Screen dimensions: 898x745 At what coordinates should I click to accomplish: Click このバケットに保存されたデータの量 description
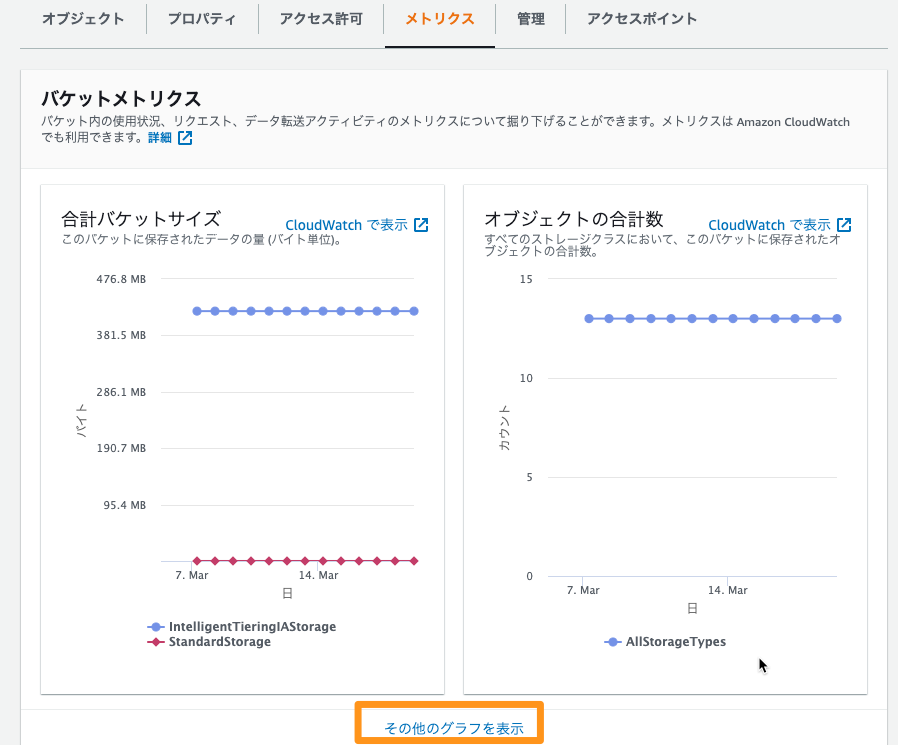pos(202,239)
